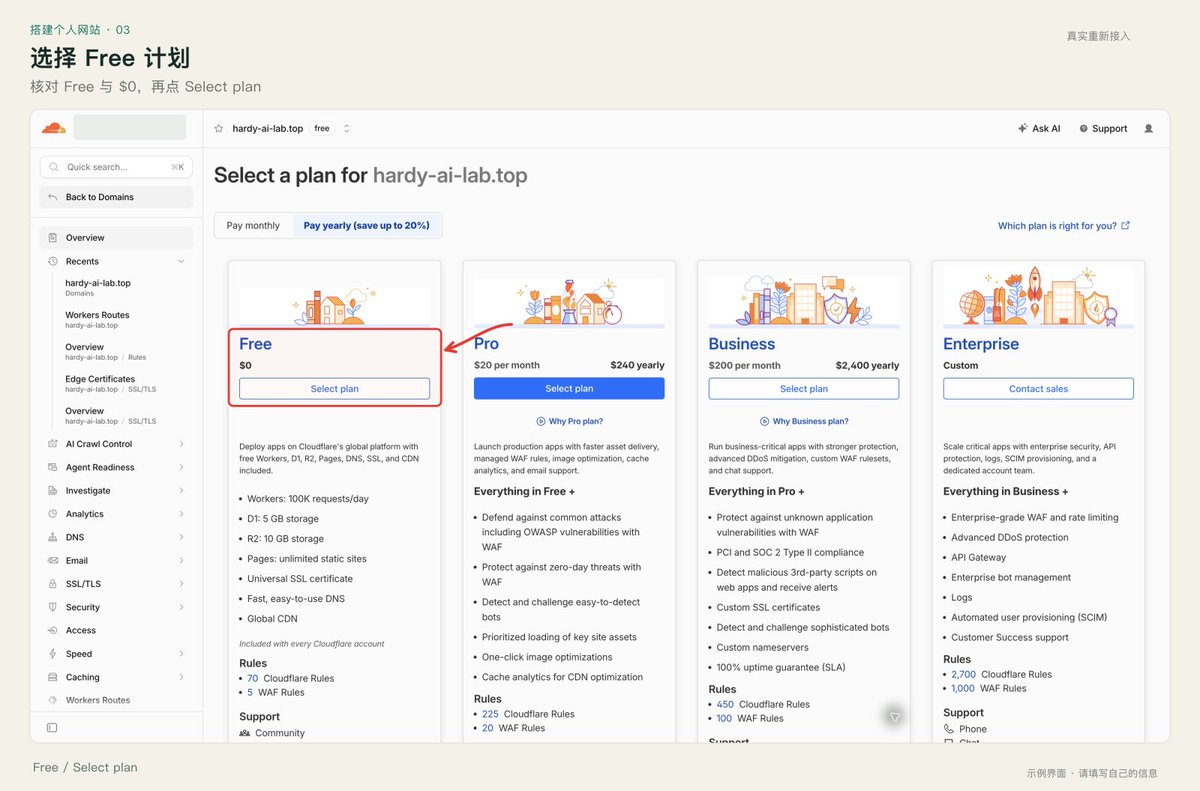Click the magnifier in Quick search
This screenshot has width=1200, height=791.
[x=54, y=167]
